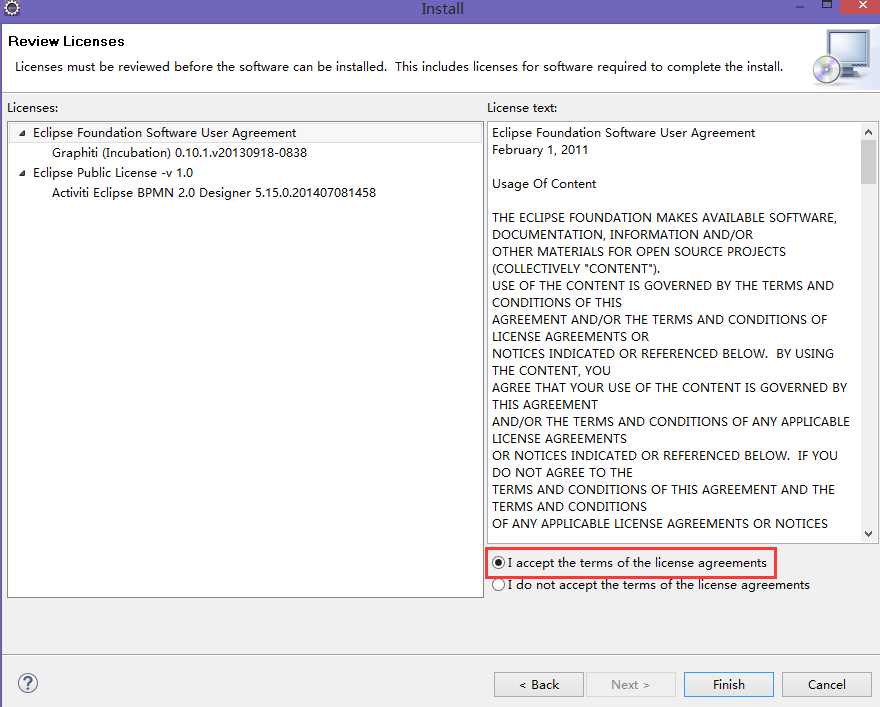This screenshot has width=880, height=707.
Task: Select Eclipse Foundation Software User Agreement row
Action: pyautogui.click(x=246, y=133)
